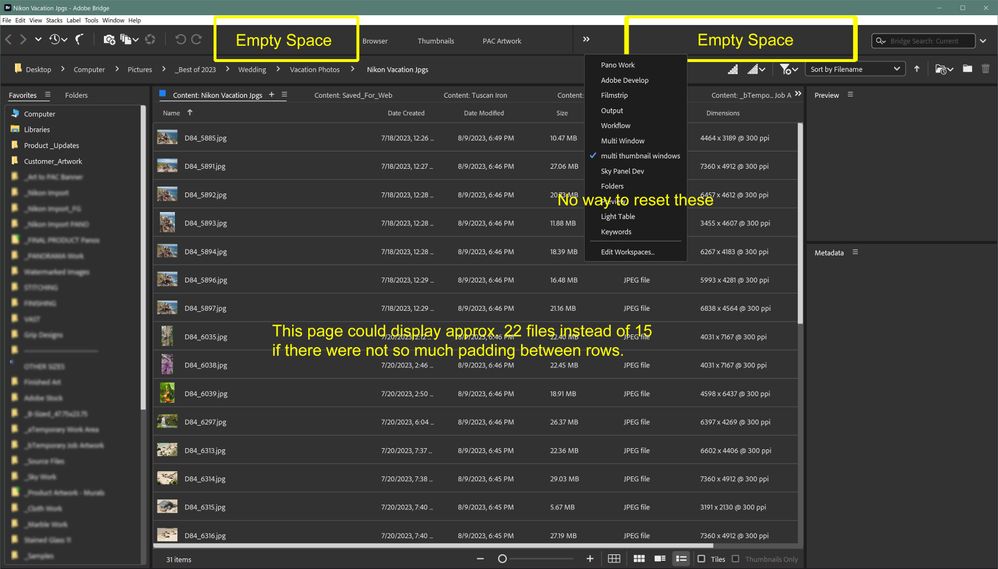Viewport: 998px width, 569px height.
Task: Open navigation history dropdown arrow
Action: [38, 39]
